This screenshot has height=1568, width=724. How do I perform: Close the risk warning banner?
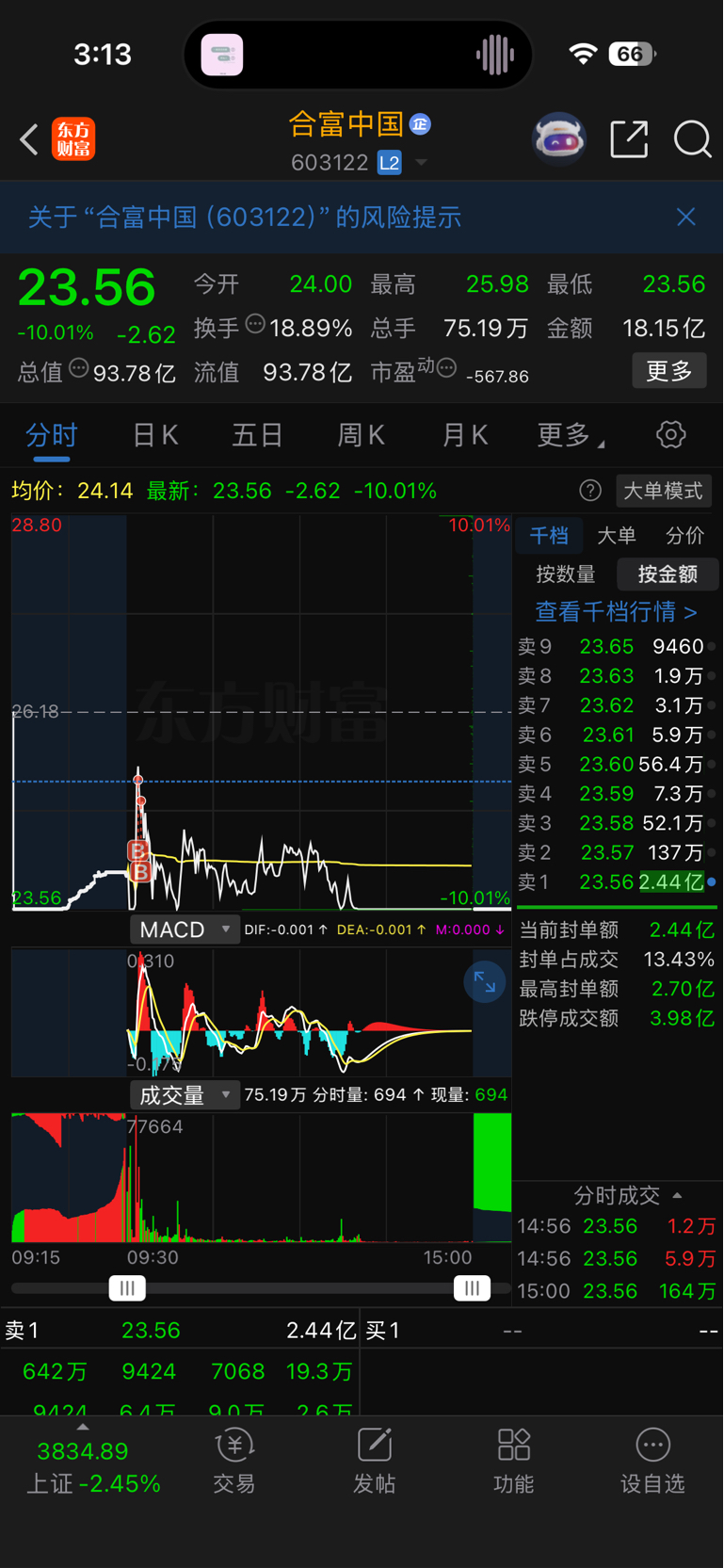(x=686, y=217)
